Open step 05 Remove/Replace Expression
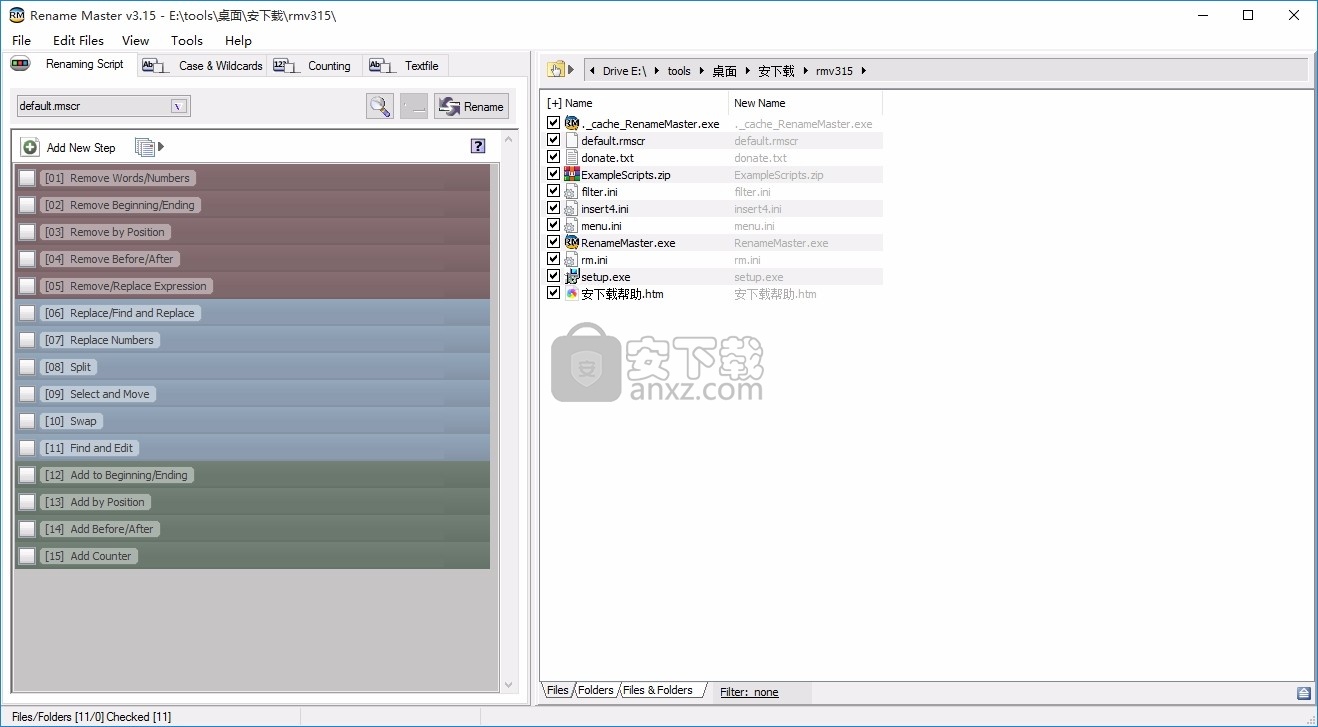The image size is (1318, 727). 126,286
